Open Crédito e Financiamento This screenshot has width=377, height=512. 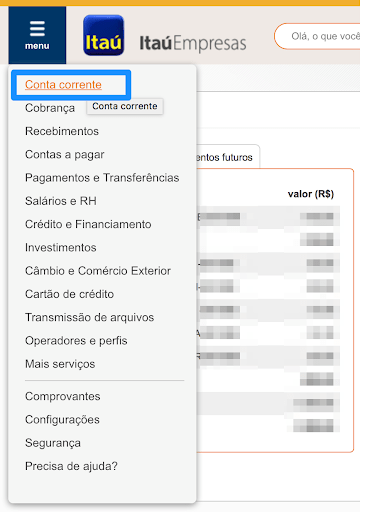pos(88,224)
